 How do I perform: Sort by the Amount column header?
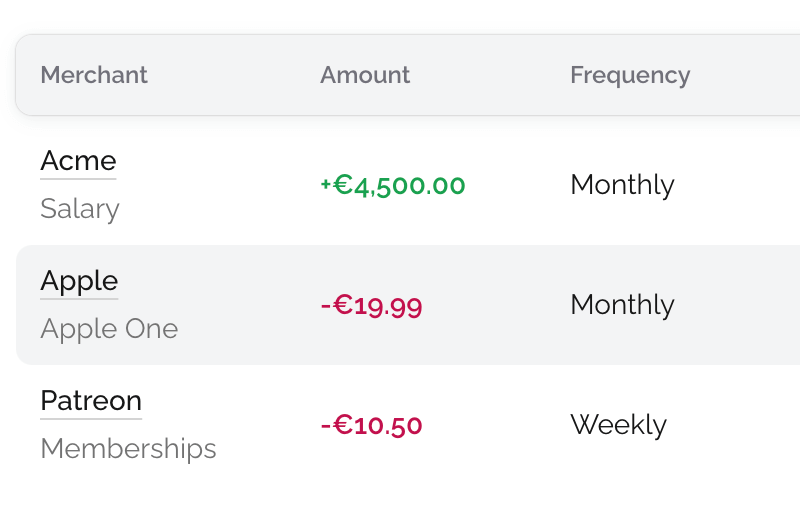coord(365,75)
